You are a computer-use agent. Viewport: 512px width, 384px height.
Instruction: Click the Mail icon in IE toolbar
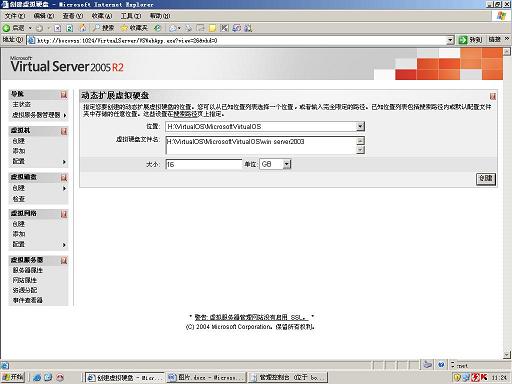(x=173, y=28)
